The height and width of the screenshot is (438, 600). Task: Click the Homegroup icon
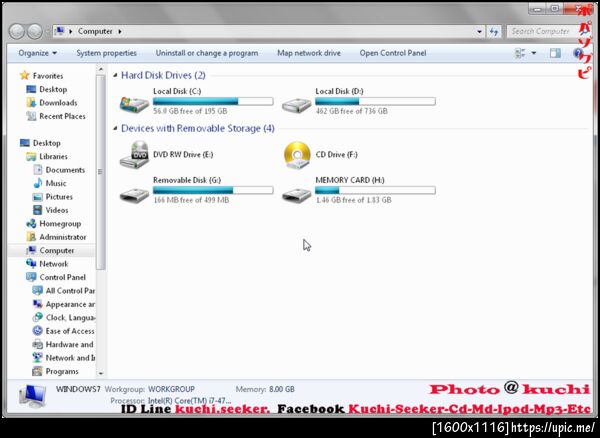31,223
